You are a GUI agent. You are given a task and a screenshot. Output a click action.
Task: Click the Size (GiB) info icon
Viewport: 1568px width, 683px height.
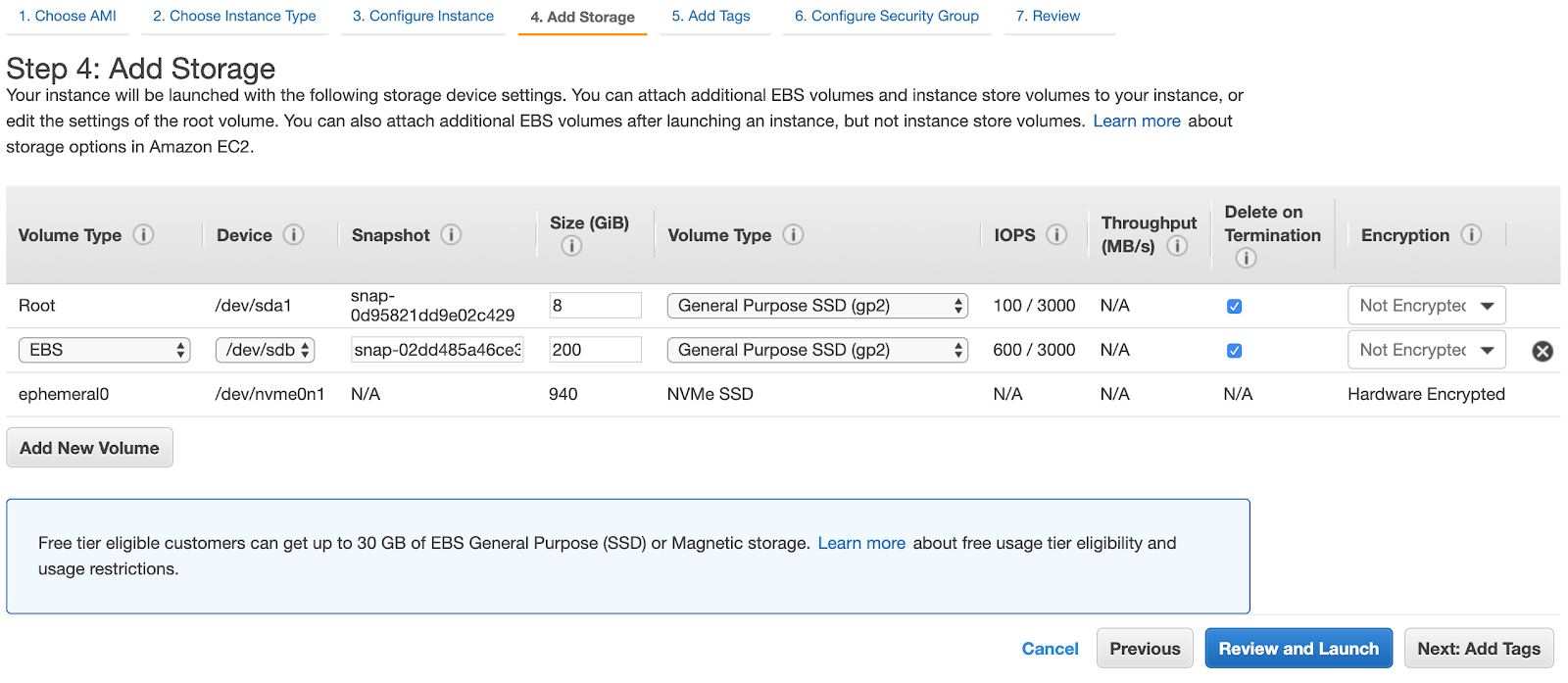(571, 246)
